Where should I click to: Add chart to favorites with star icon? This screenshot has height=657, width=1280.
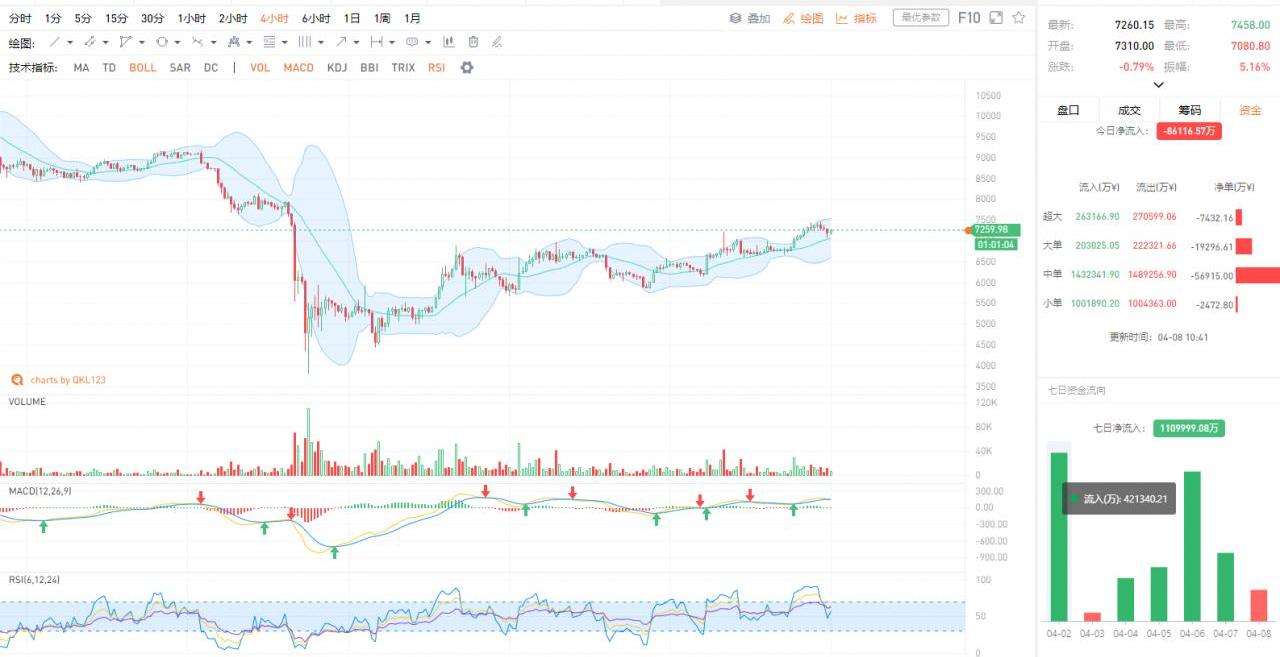(1019, 18)
